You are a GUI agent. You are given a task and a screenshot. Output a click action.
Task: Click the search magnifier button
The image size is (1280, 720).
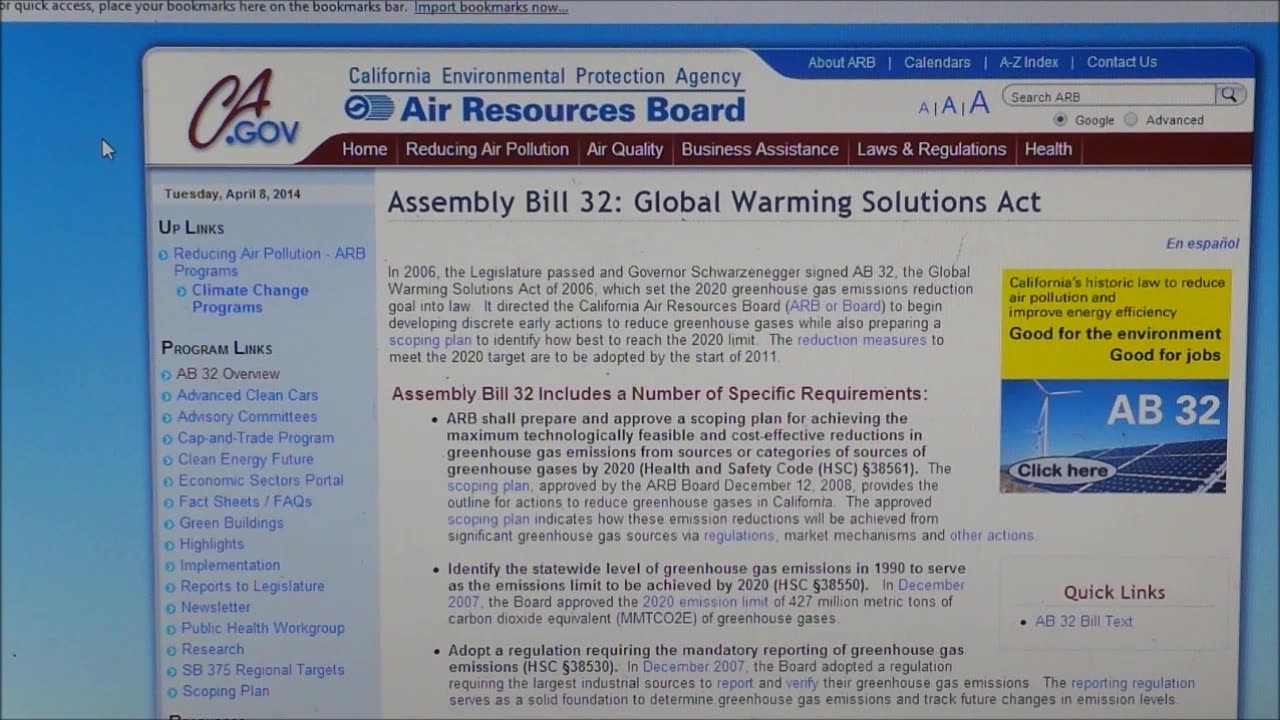click(x=1229, y=95)
